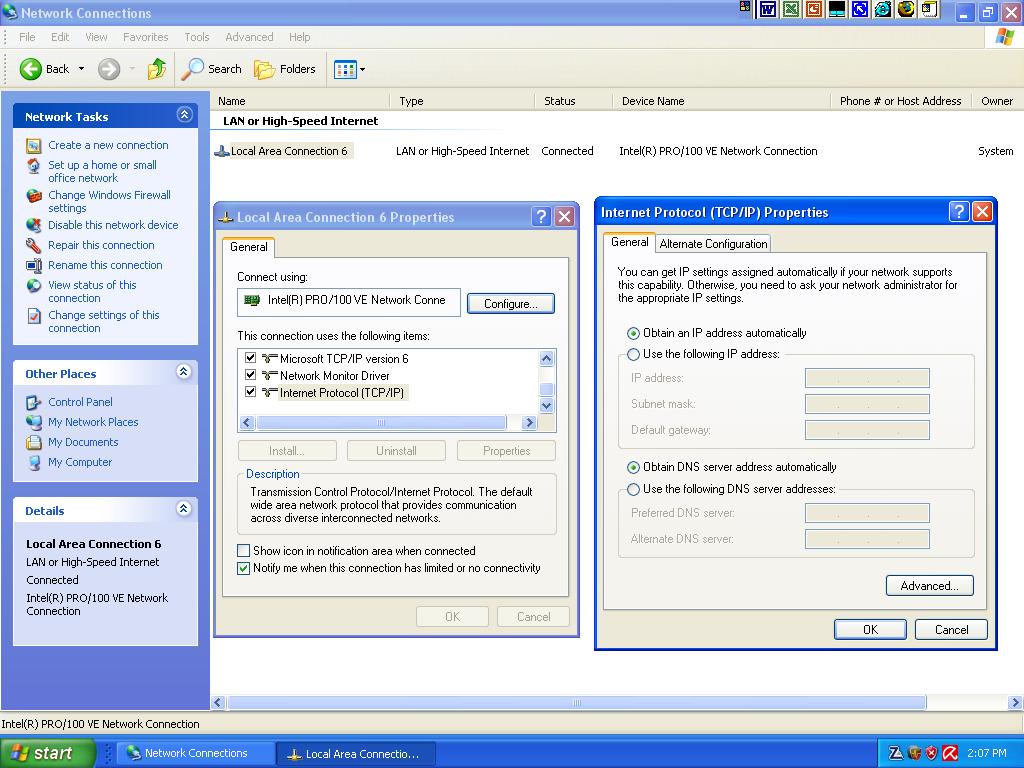
Task: Select Obtain an IP address automatically
Action: pos(633,333)
